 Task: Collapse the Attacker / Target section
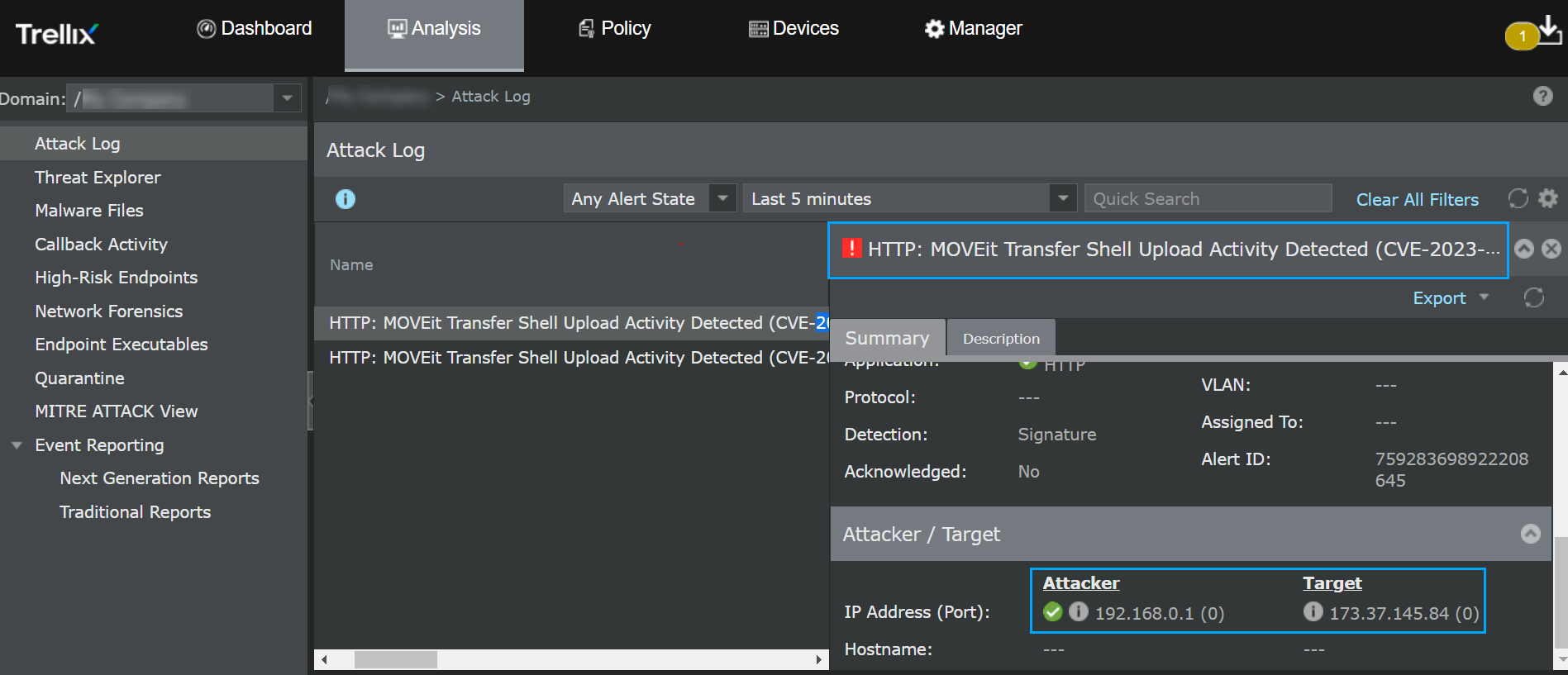coord(1531,534)
